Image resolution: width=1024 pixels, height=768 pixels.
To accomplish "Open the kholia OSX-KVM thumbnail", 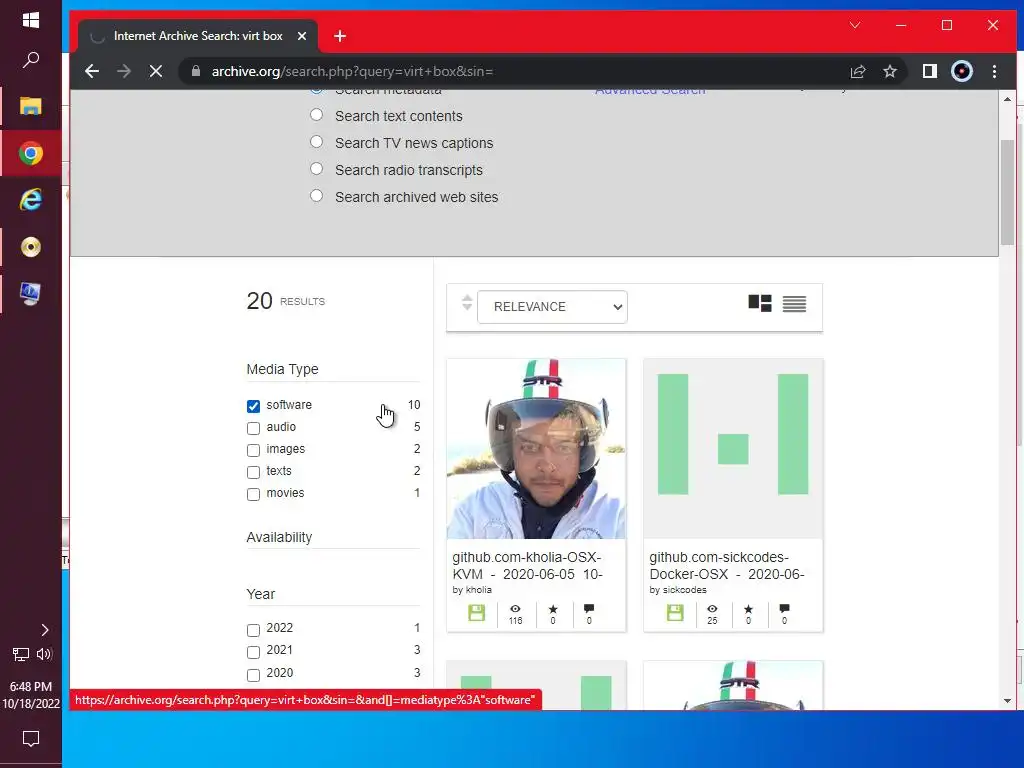I will (536, 449).
